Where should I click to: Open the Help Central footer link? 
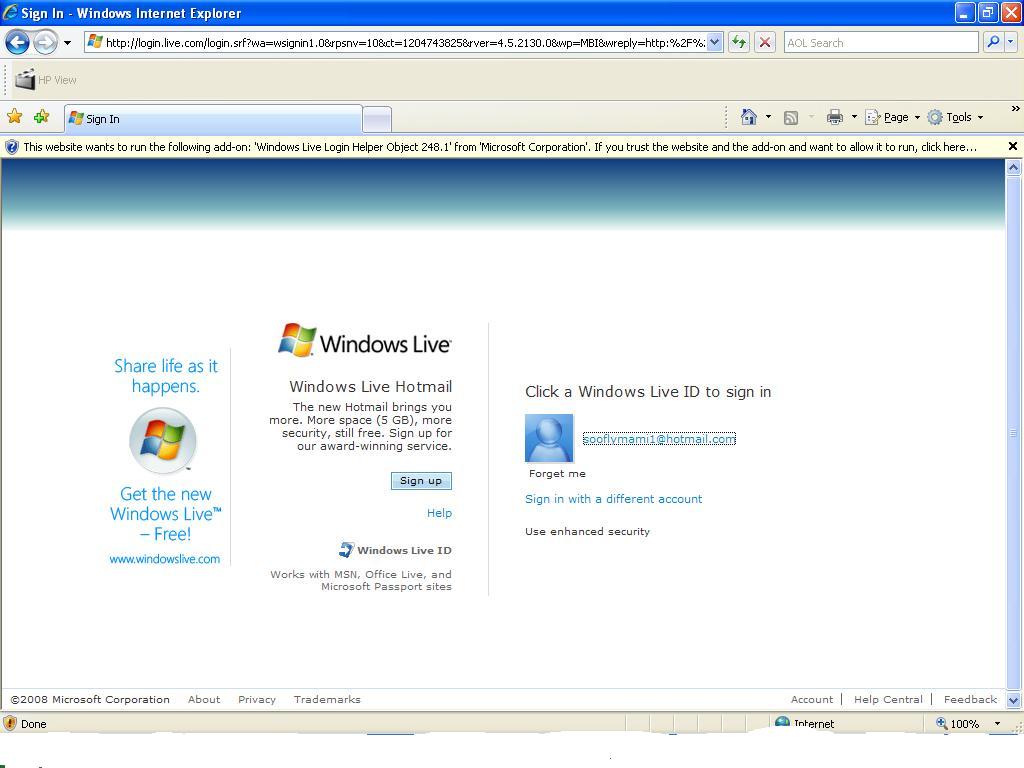click(x=888, y=699)
